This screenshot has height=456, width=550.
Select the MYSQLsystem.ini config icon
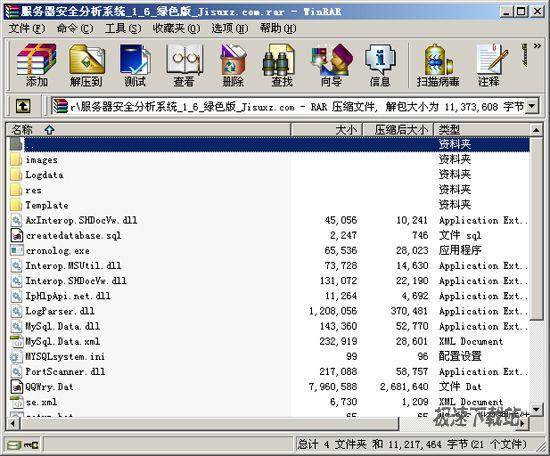16,356
